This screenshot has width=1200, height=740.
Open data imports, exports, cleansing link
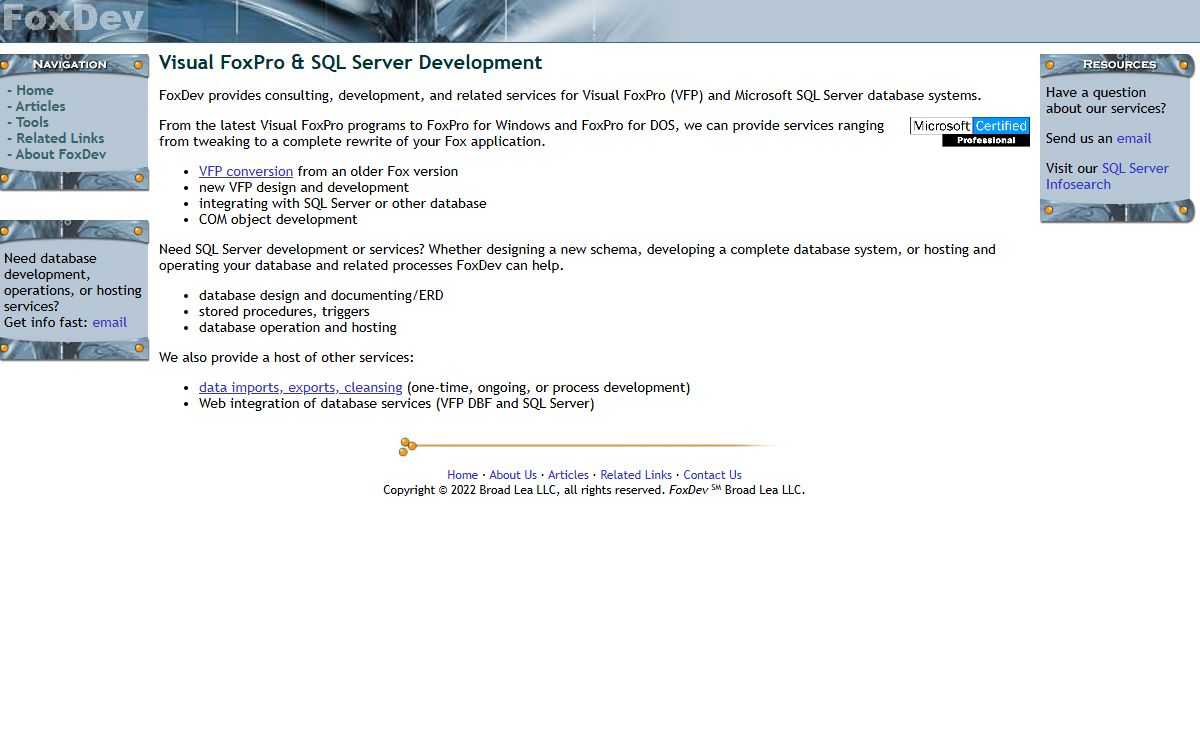[x=300, y=387]
